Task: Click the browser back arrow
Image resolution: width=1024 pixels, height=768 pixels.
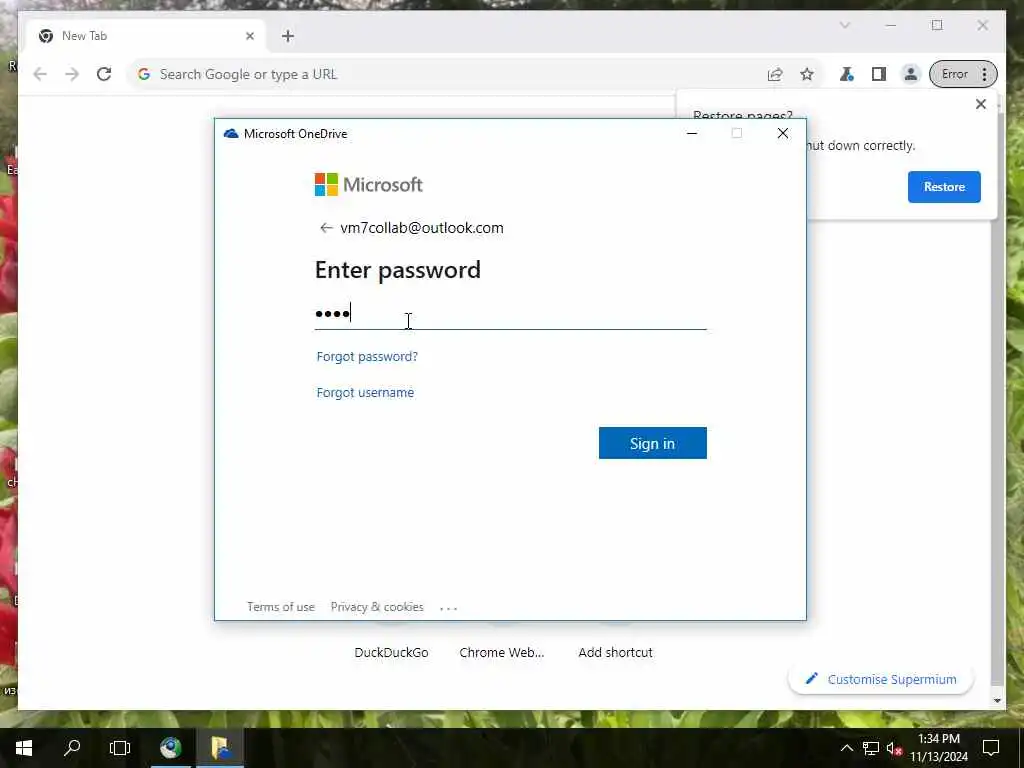Action: pyautogui.click(x=40, y=74)
